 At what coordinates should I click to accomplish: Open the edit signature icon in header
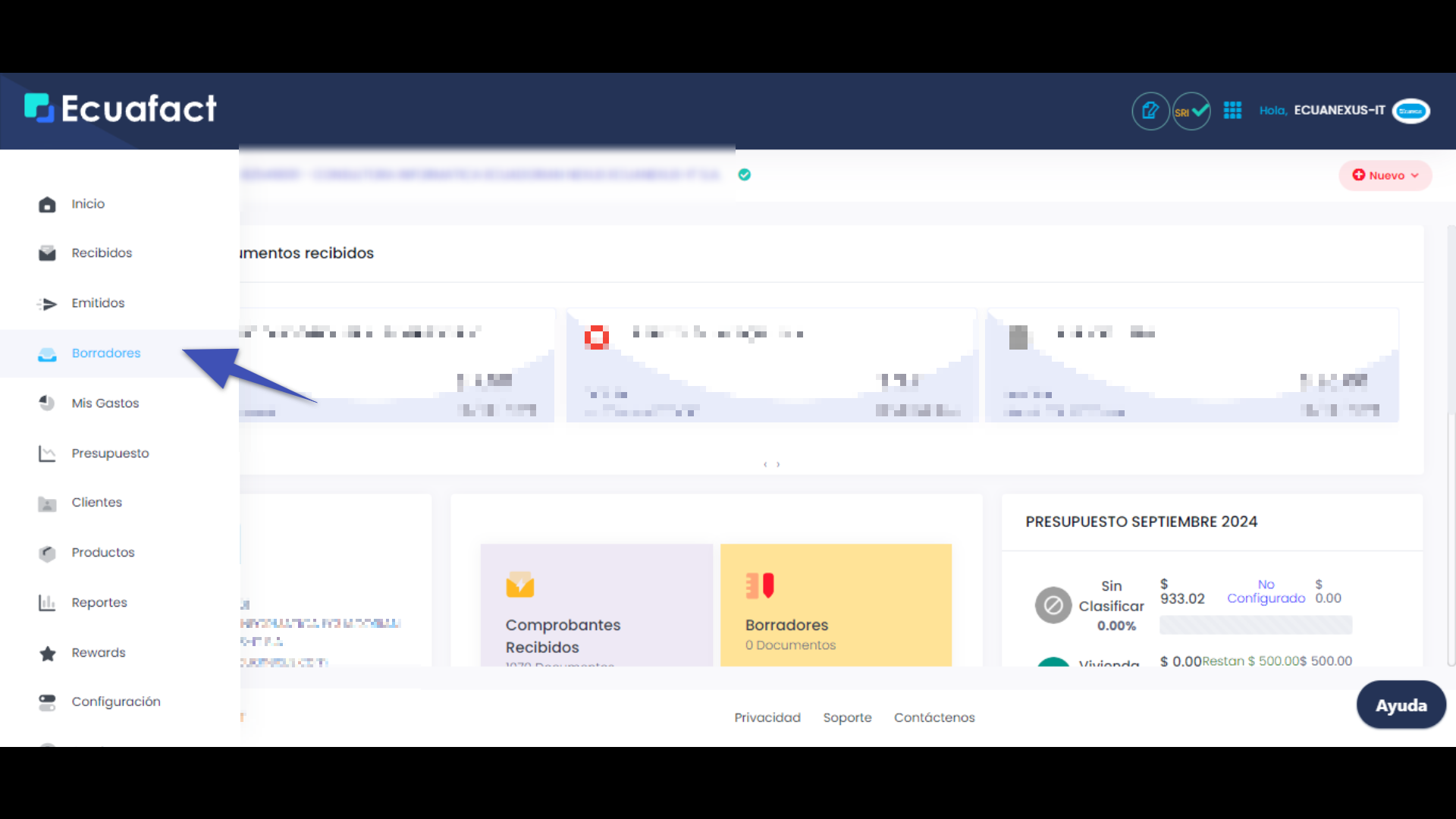(x=1150, y=111)
